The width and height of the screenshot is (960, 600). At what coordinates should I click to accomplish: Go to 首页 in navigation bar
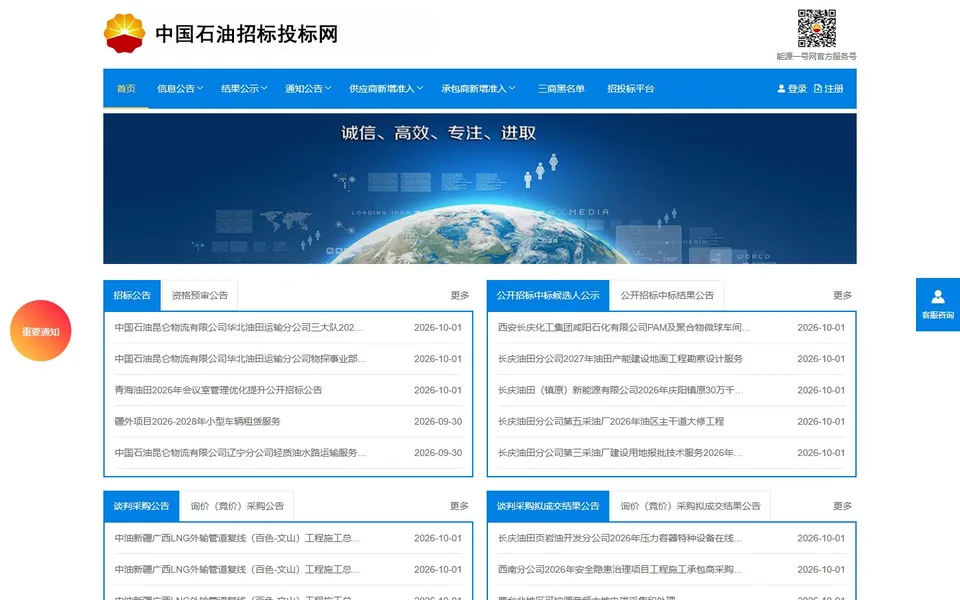pos(126,89)
